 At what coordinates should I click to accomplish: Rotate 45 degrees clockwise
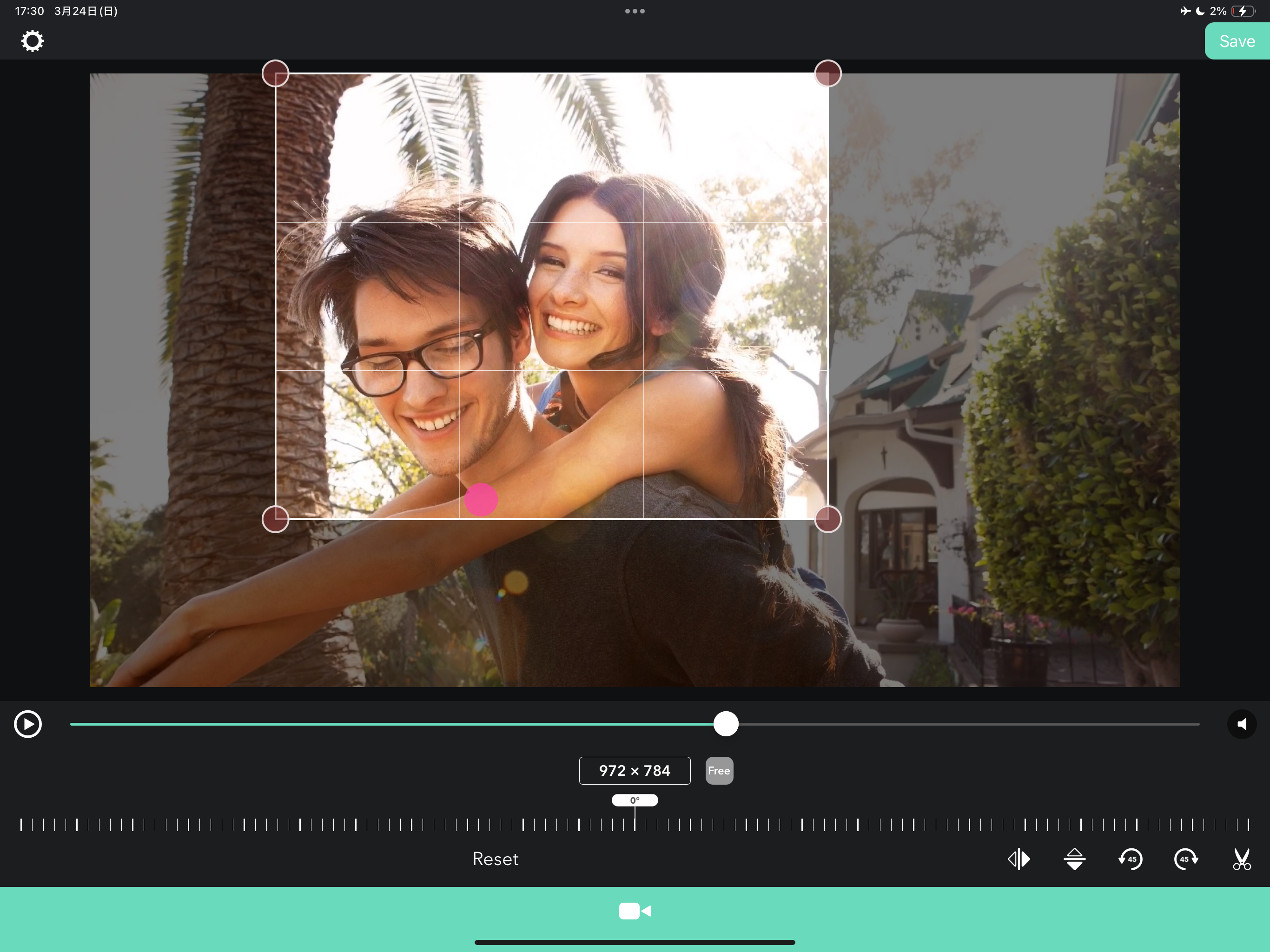point(1185,859)
